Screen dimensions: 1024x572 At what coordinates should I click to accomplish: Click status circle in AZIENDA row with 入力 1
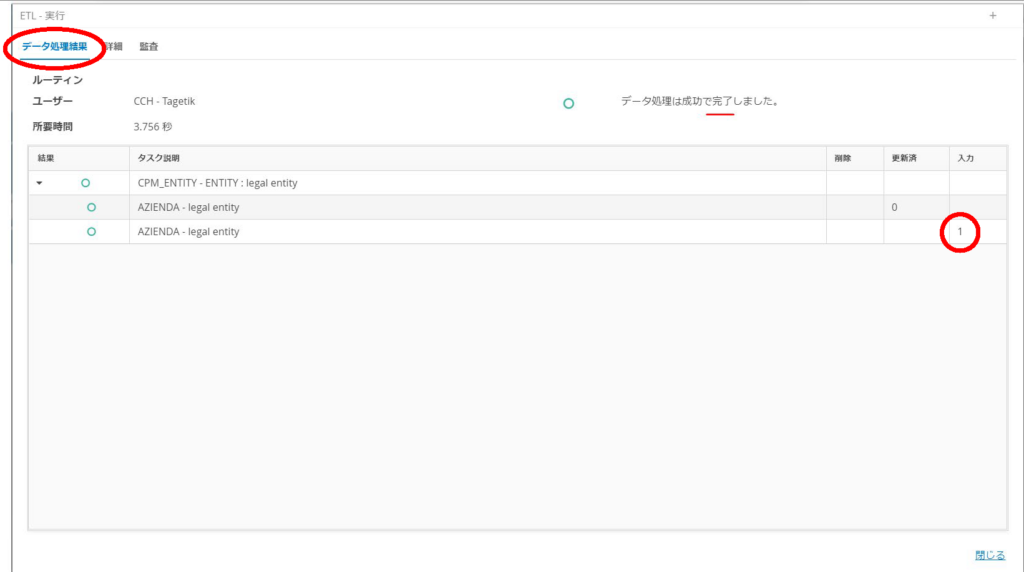(x=91, y=232)
